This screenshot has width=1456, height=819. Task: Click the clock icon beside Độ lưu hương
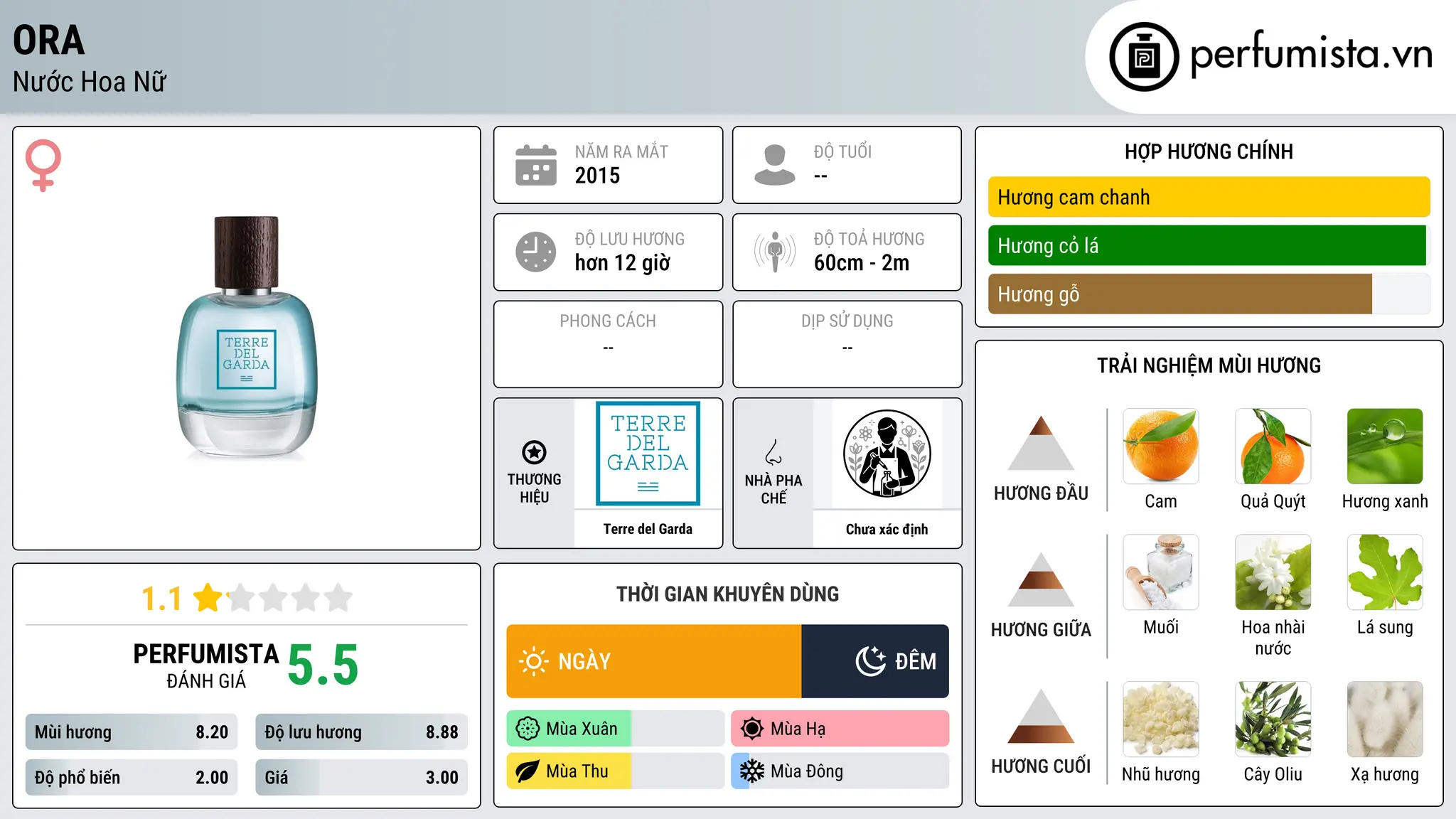click(x=536, y=252)
